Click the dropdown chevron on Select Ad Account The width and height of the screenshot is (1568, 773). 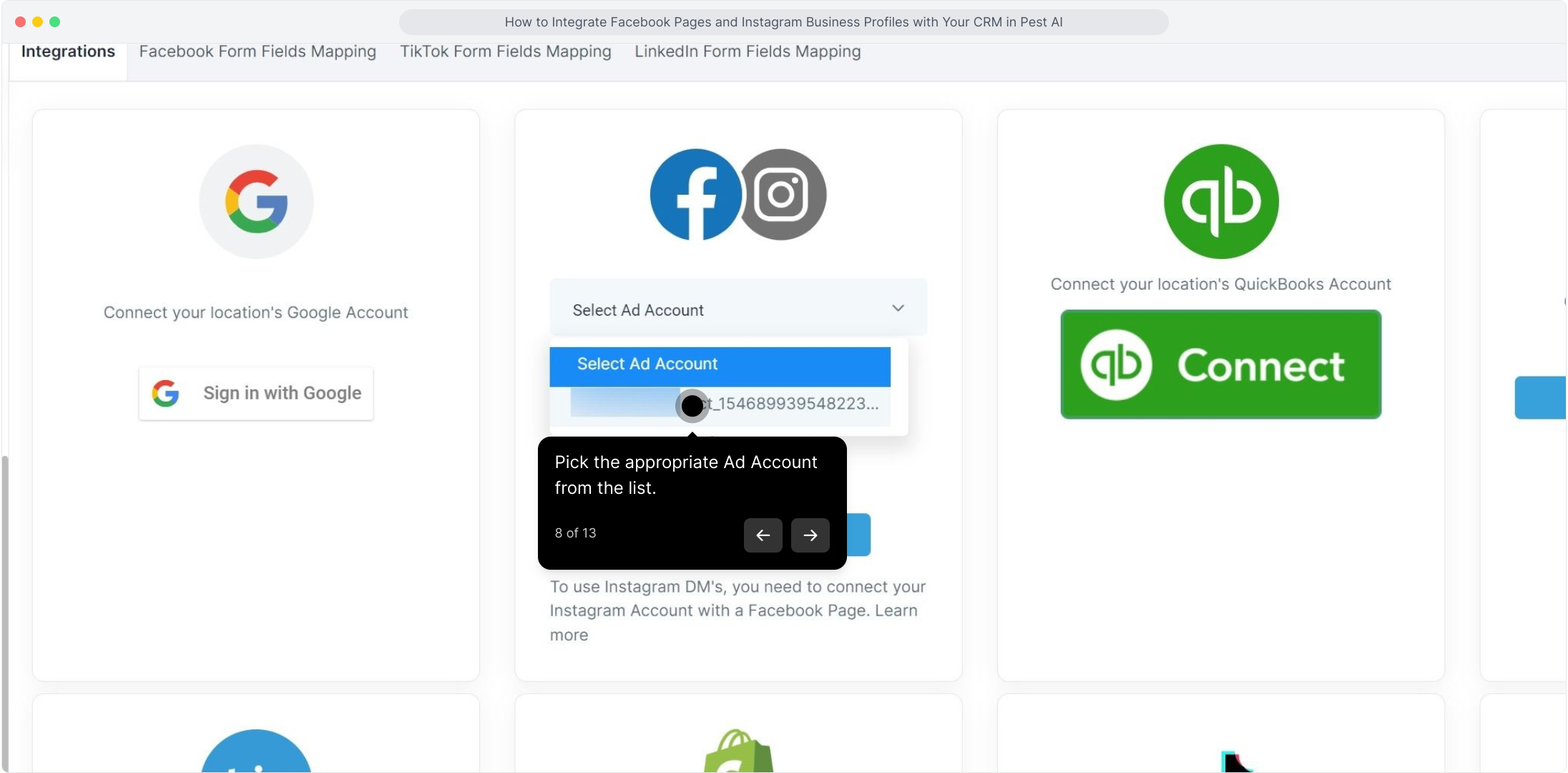[898, 308]
